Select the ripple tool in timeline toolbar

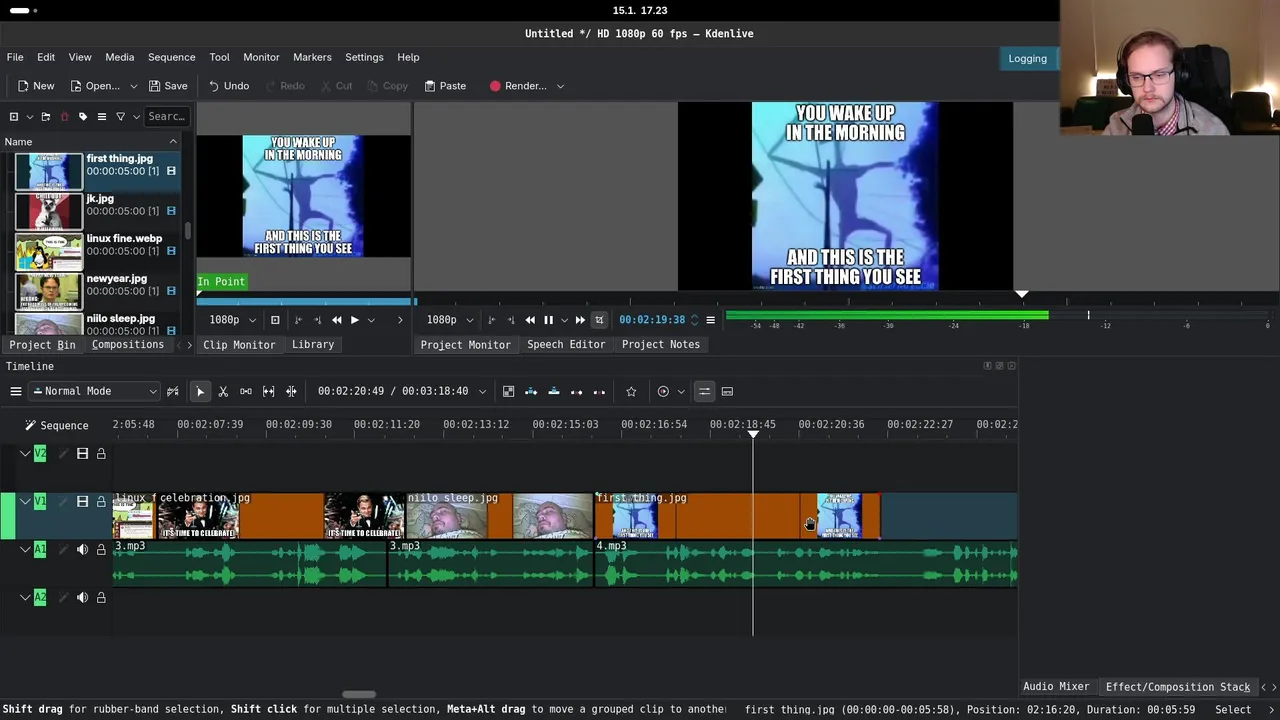coord(291,391)
